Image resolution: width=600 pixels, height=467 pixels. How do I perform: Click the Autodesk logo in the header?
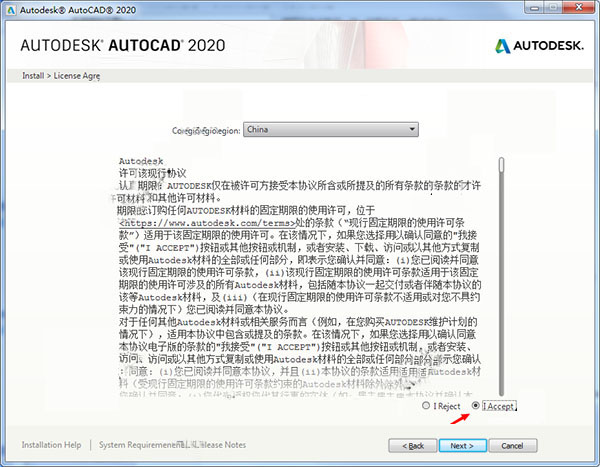click(539, 46)
